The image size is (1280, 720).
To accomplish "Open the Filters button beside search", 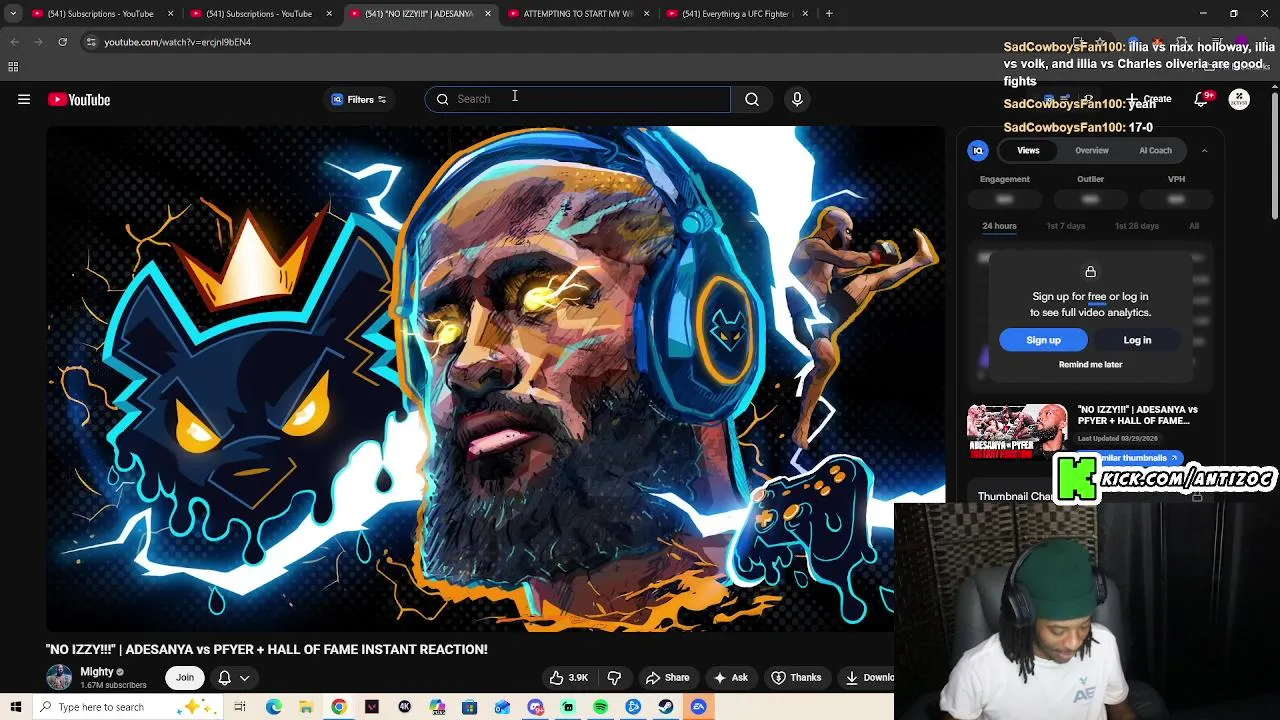I will [359, 99].
